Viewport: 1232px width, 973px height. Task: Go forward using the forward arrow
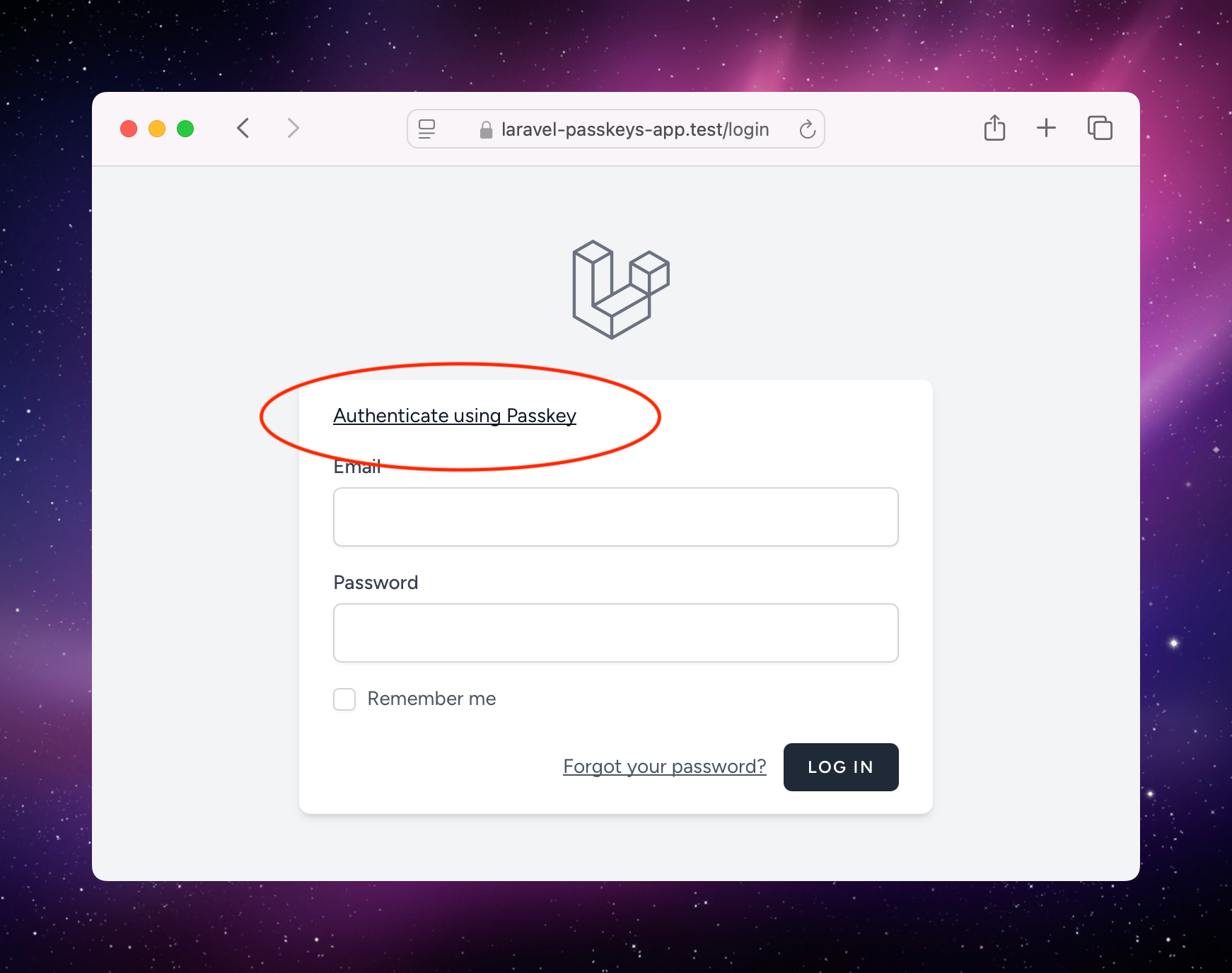click(x=293, y=129)
